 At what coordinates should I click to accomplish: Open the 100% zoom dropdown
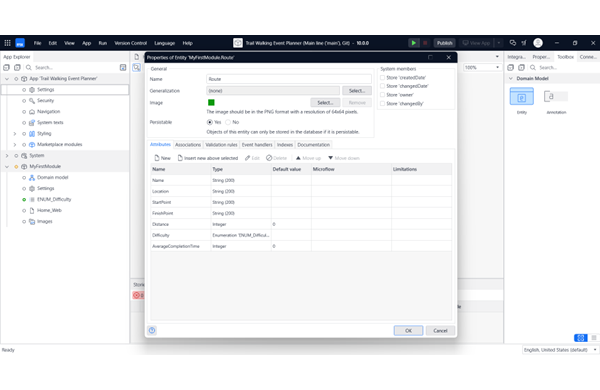(497, 67)
